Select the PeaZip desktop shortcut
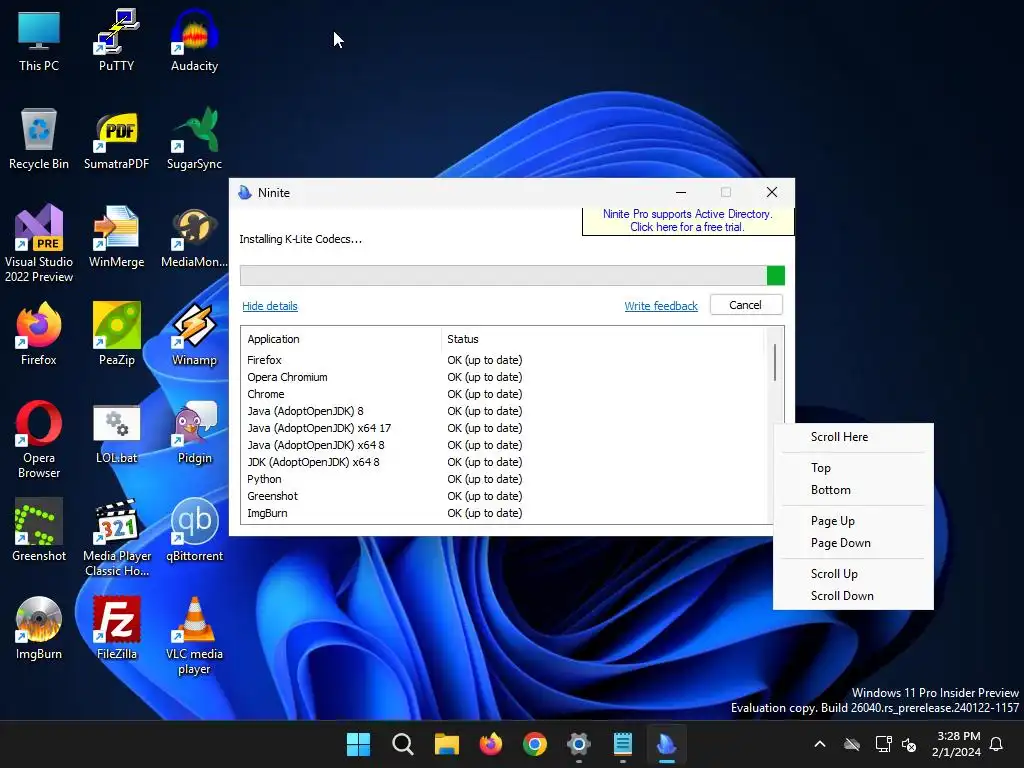The width and height of the screenshot is (1024, 768). (x=116, y=334)
